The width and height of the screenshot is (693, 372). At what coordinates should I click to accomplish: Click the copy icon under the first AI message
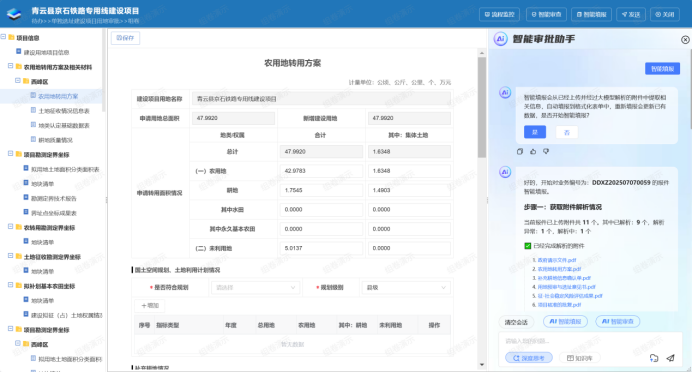click(520, 152)
